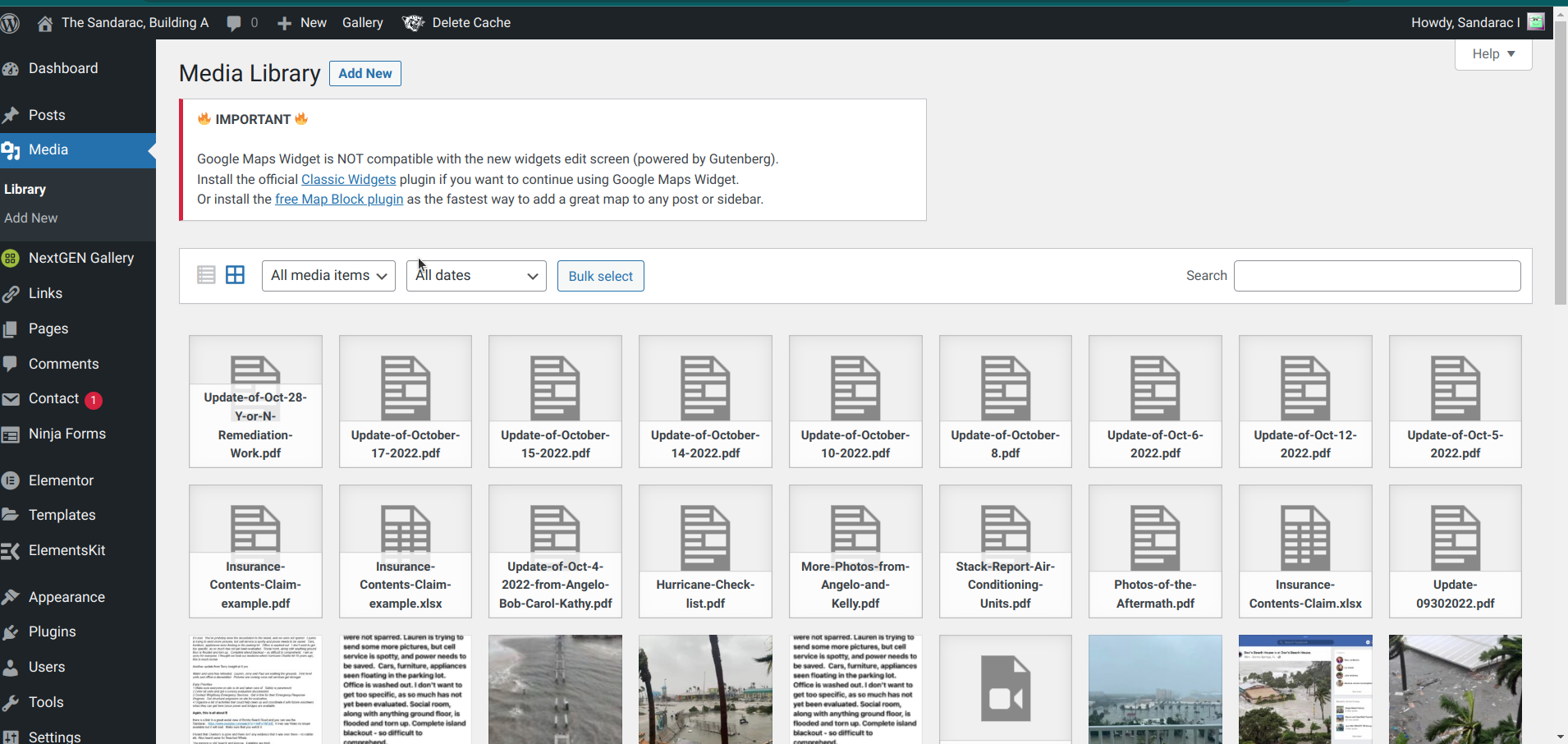Screen dimensions: 1568x744
Task: Click the Delete Cache icon
Action: click(413, 23)
